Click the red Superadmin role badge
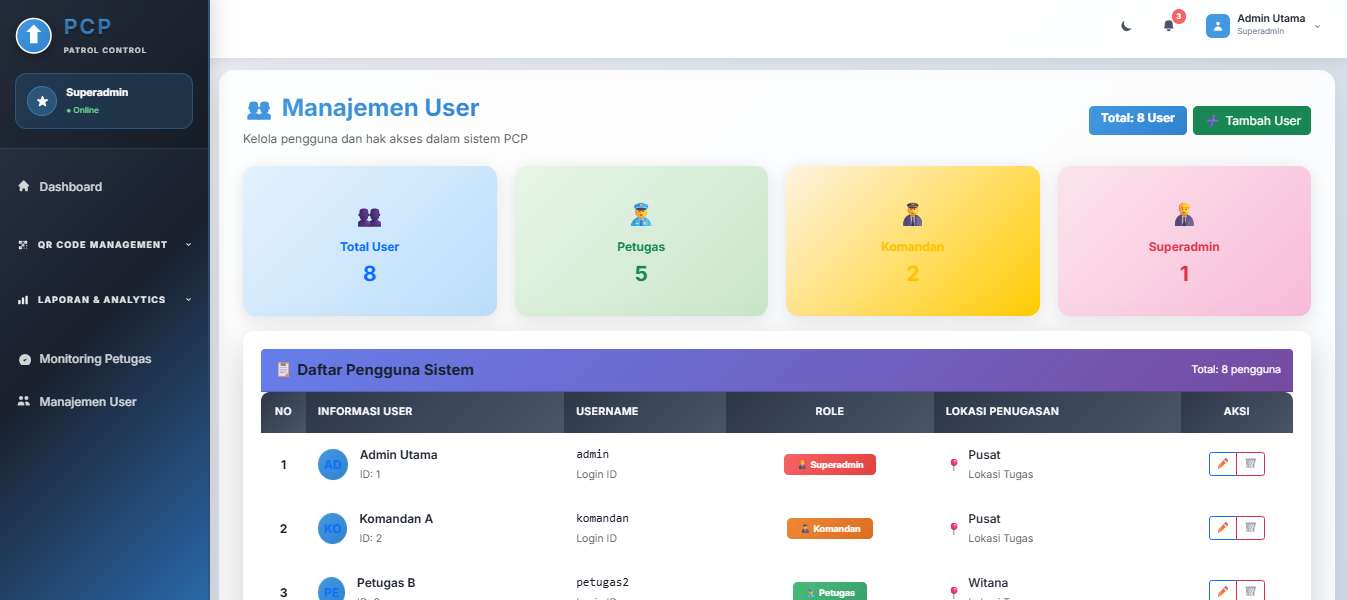 [829, 465]
